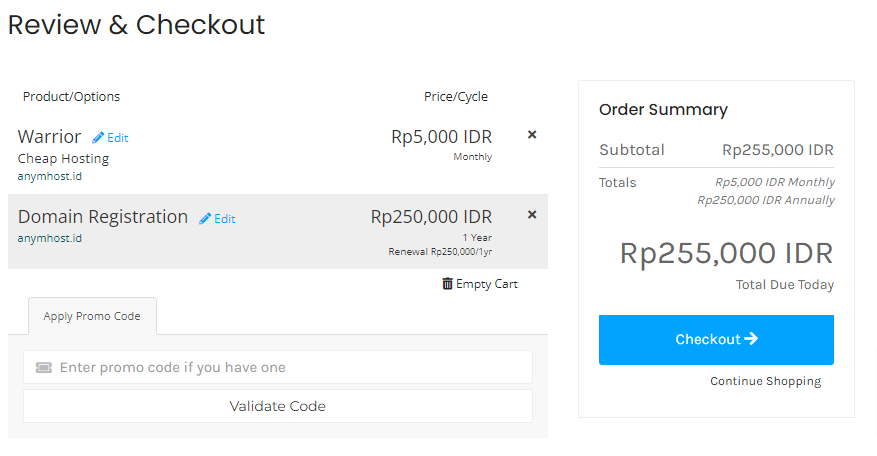Click the ticket icon in promo field
Viewport: 877px width, 456px height.
point(43,368)
